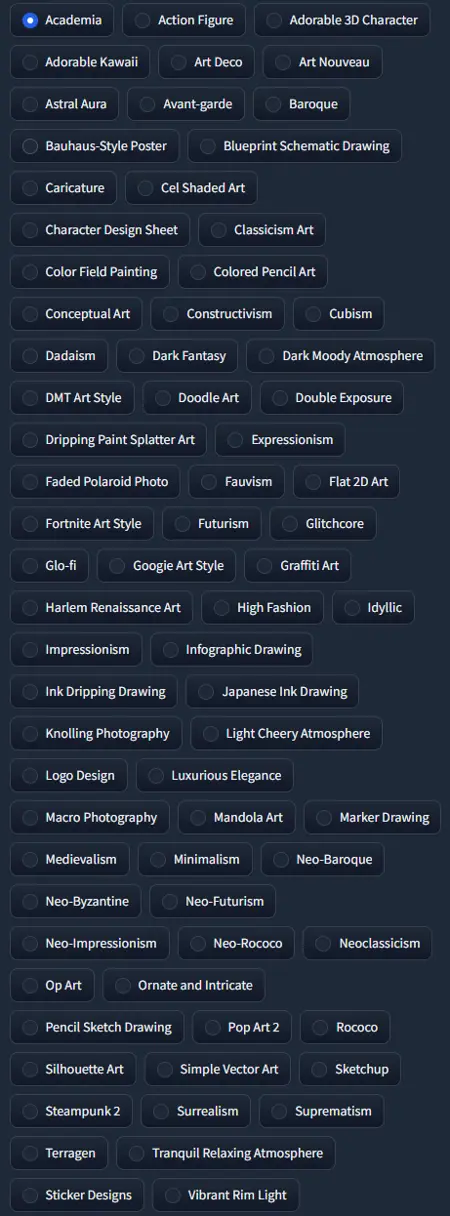This screenshot has width=450, height=1216.
Task: Pick the Baroque style option
Action: point(301,104)
